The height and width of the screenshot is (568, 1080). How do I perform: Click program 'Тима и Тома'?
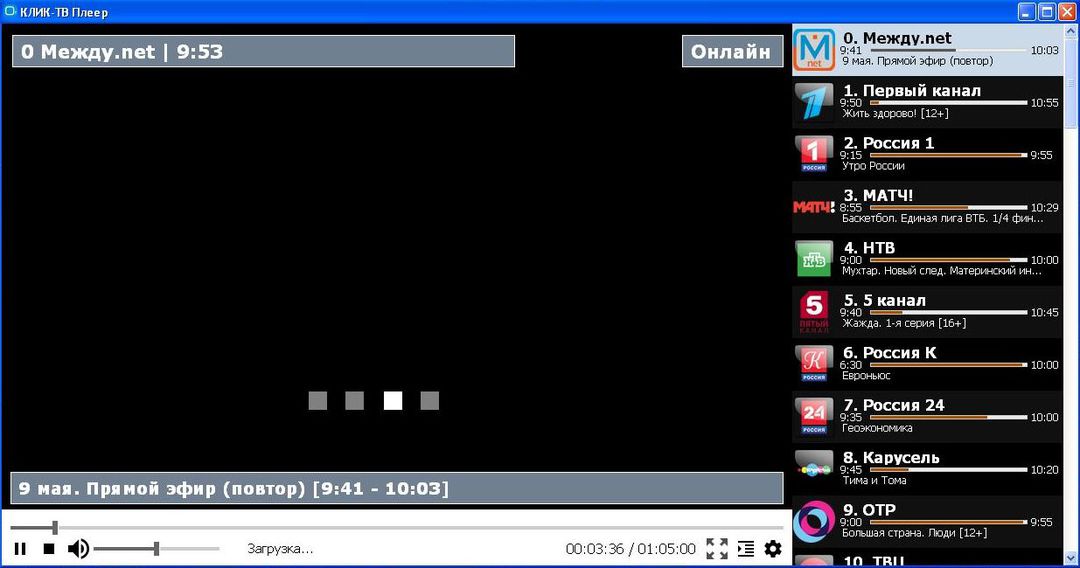(874, 481)
